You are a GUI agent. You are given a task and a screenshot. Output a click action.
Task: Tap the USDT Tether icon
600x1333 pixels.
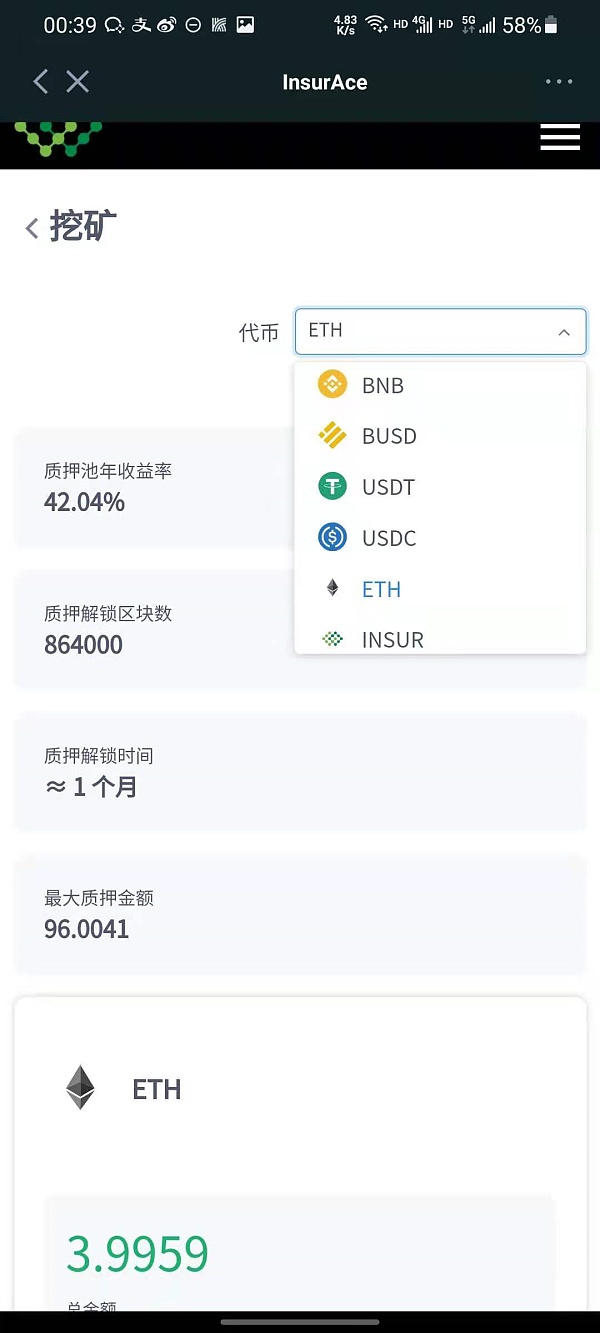332,487
